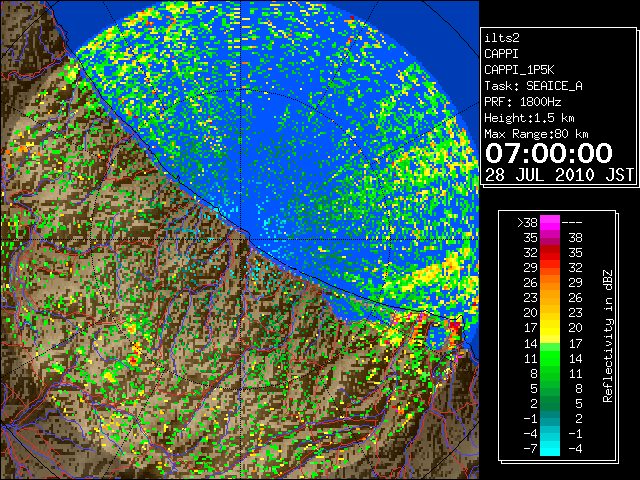
Task: Click the '-7' legend label
Action: (x=530, y=449)
